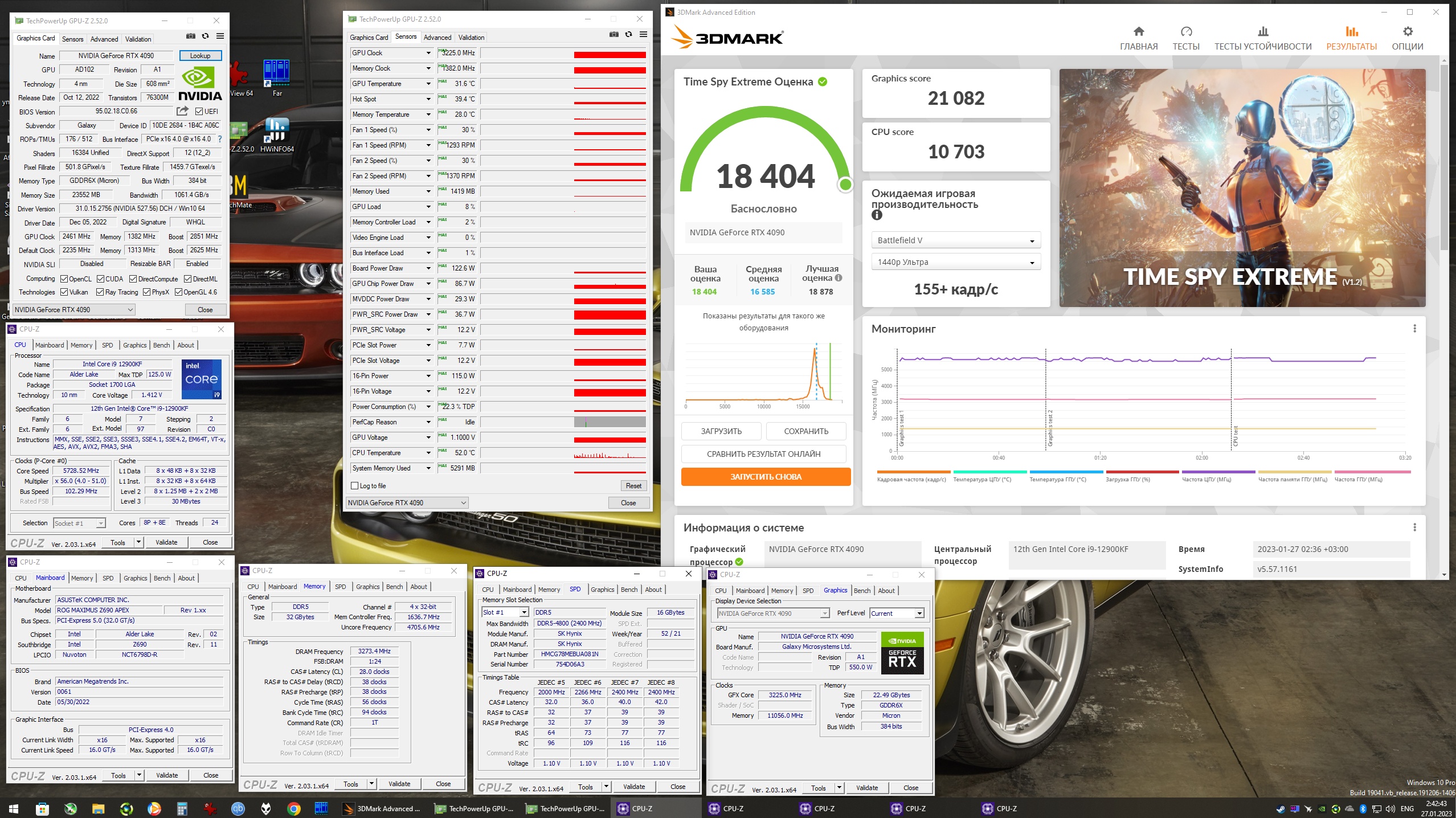Open the 3DMark home (ГЛАВНАЯ) icon
The height and width of the screenshot is (818, 1456).
1138,32
